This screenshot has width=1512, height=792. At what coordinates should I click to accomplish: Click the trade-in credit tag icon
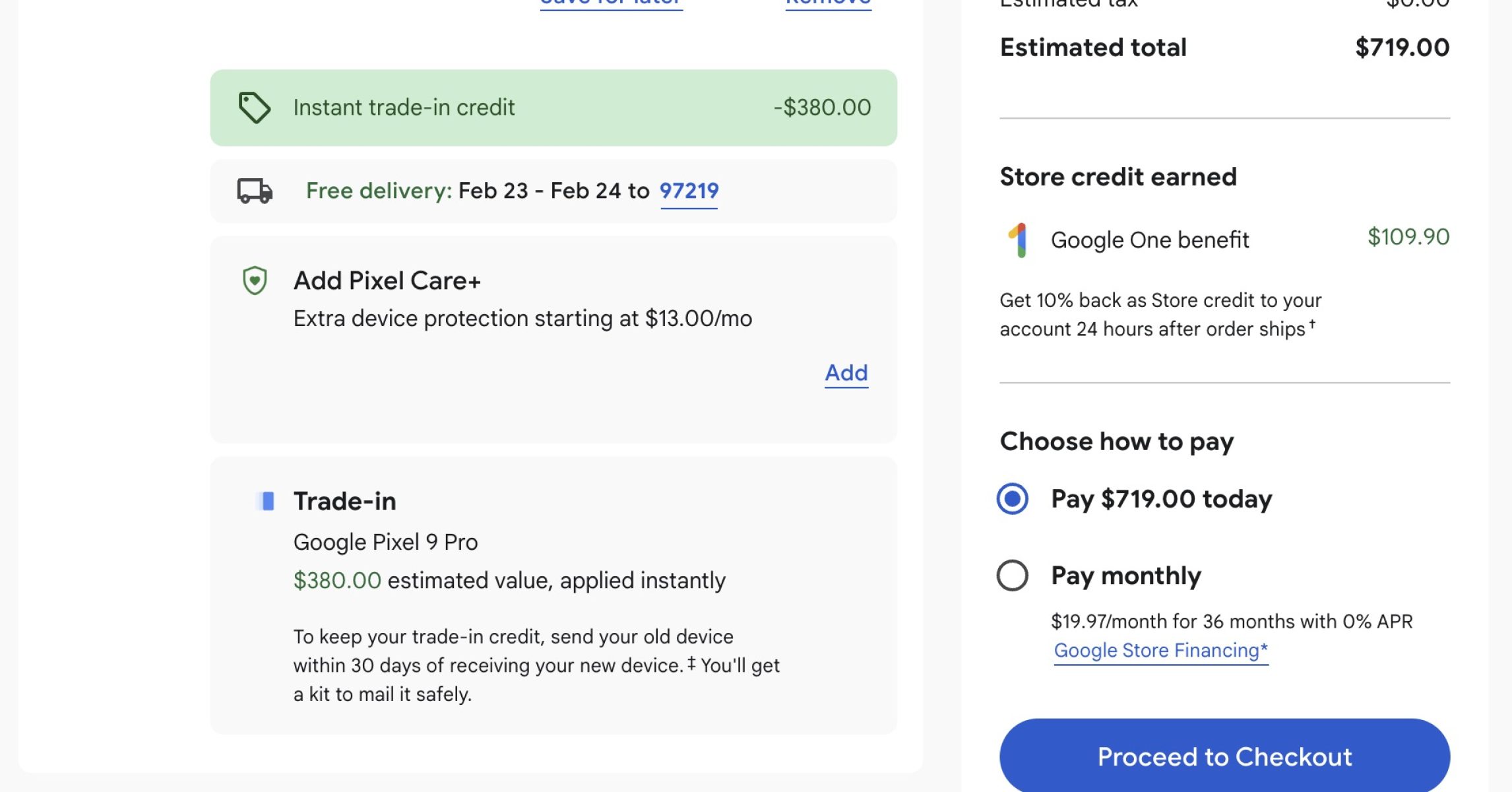pos(254,108)
